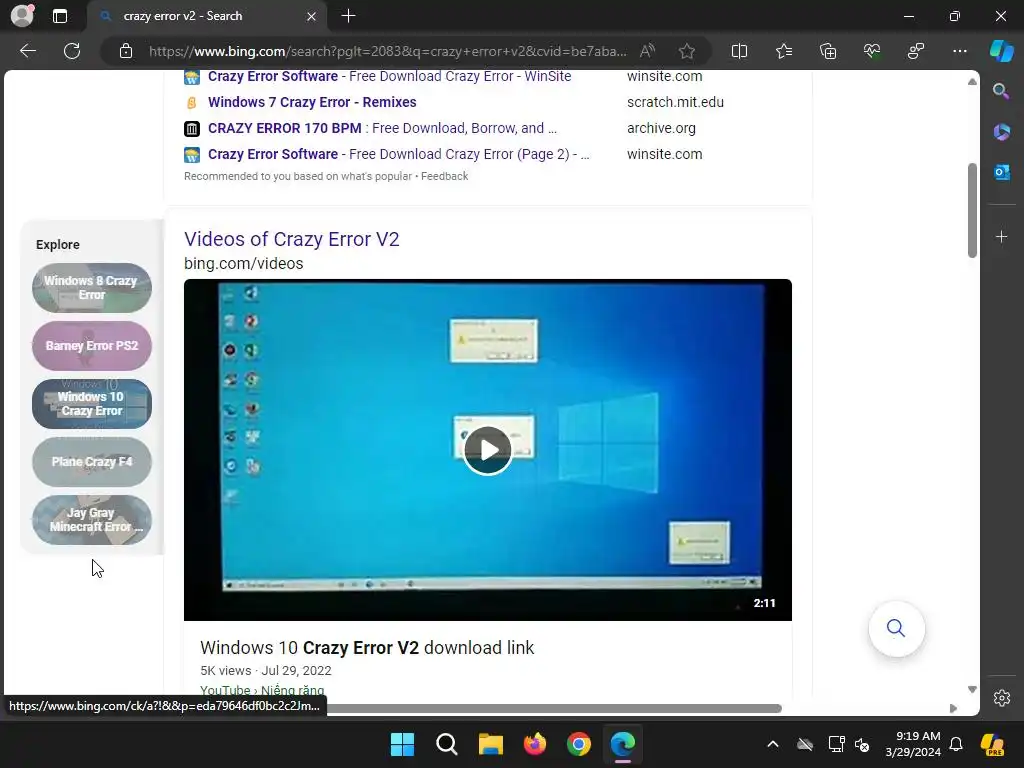The height and width of the screenshot is (768, 1024).
Task: Open a new tab with plus button
Action: [x=349, y=16]
